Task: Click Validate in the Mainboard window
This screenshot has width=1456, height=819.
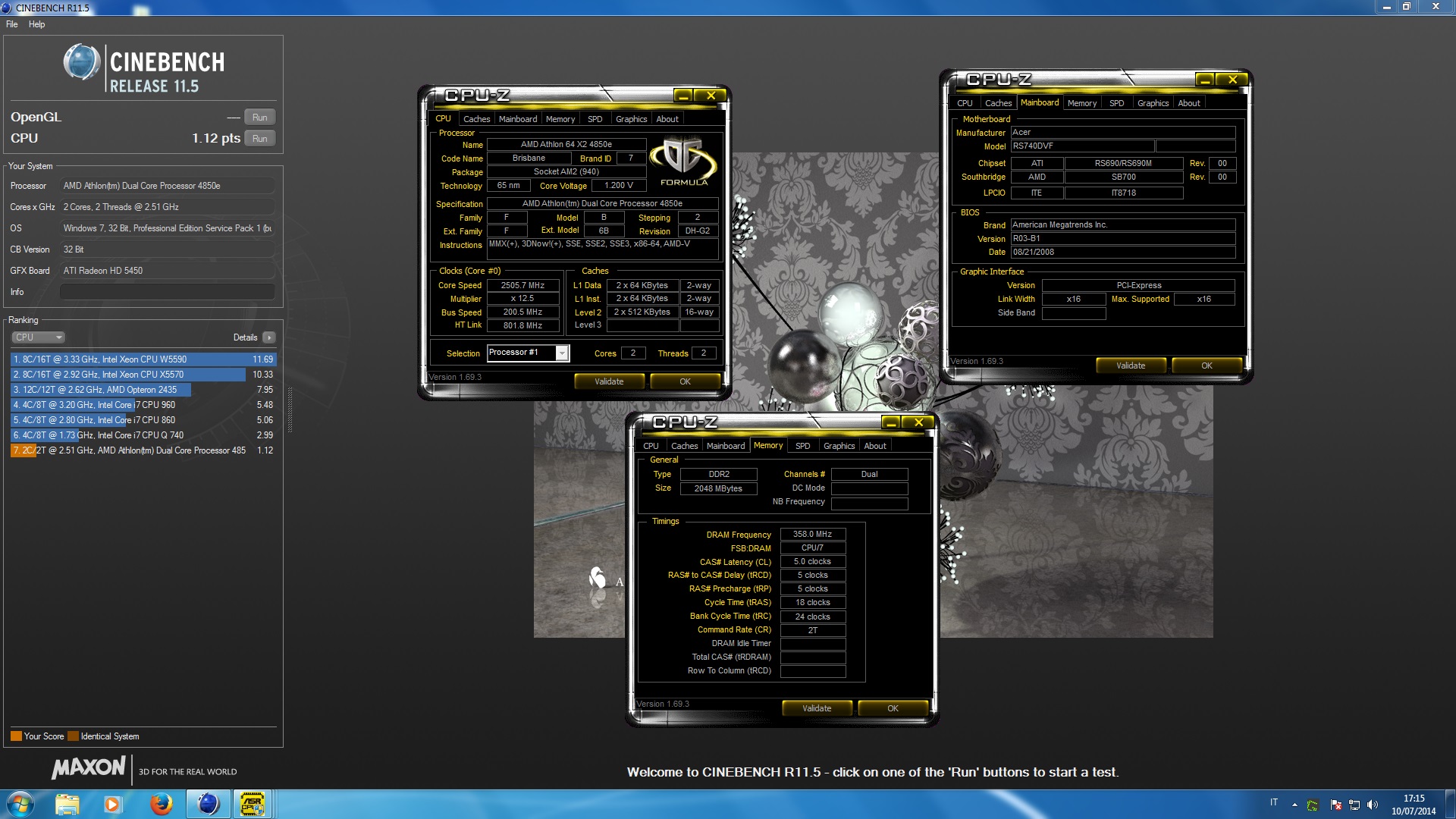Action: (x=1131, y=366)
